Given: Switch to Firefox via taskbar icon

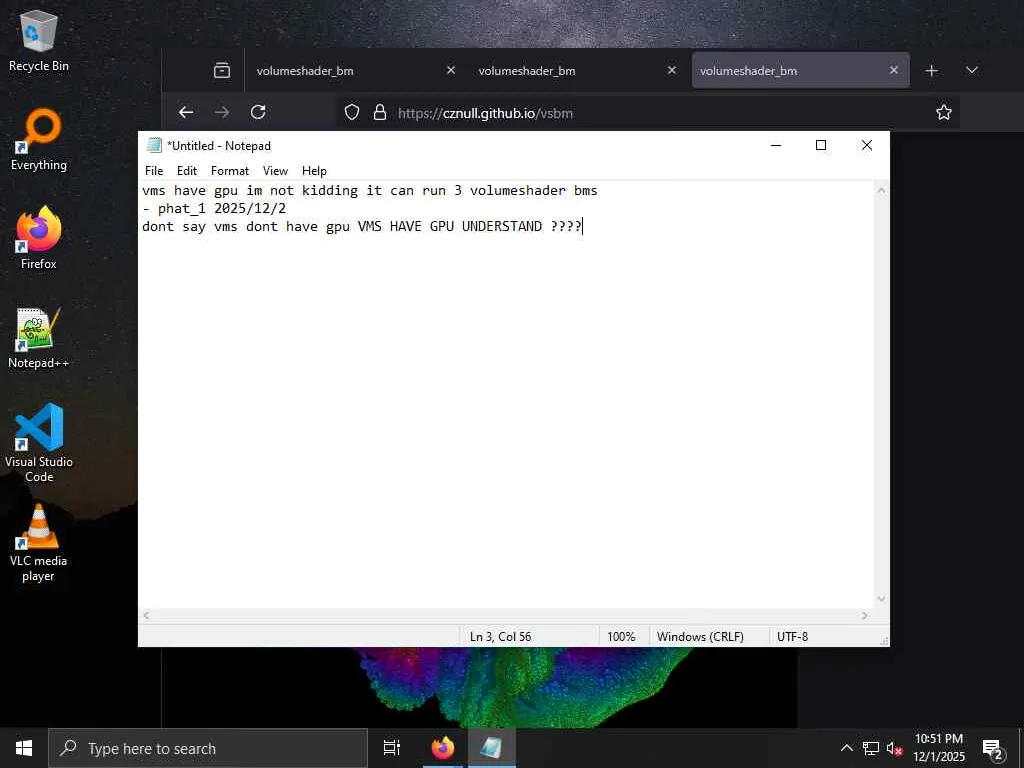Looking at the screenshot, I should click(443, 748).
